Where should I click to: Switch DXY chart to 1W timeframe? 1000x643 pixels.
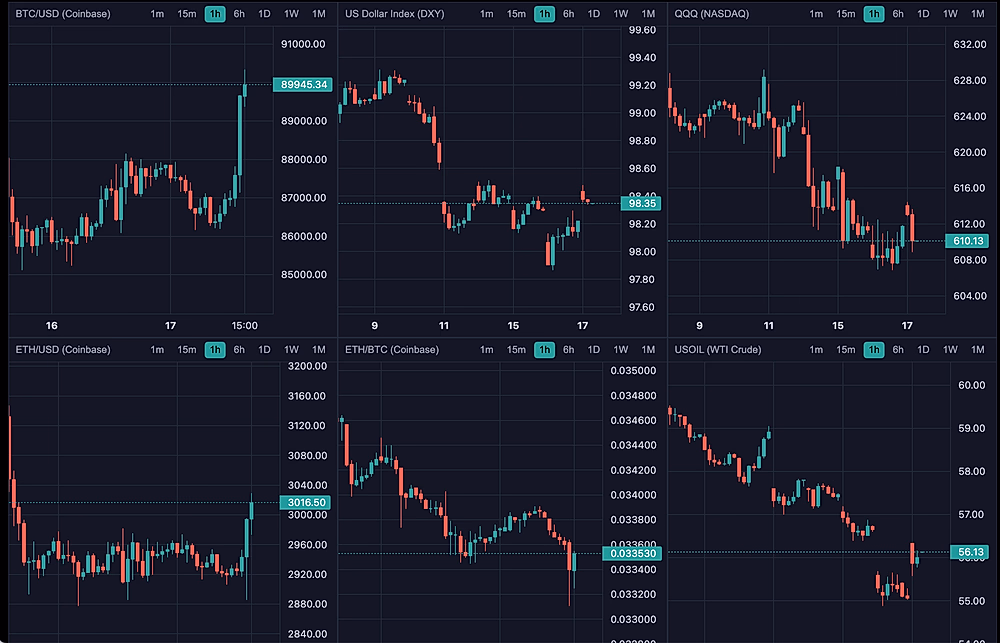coord(621,14)
